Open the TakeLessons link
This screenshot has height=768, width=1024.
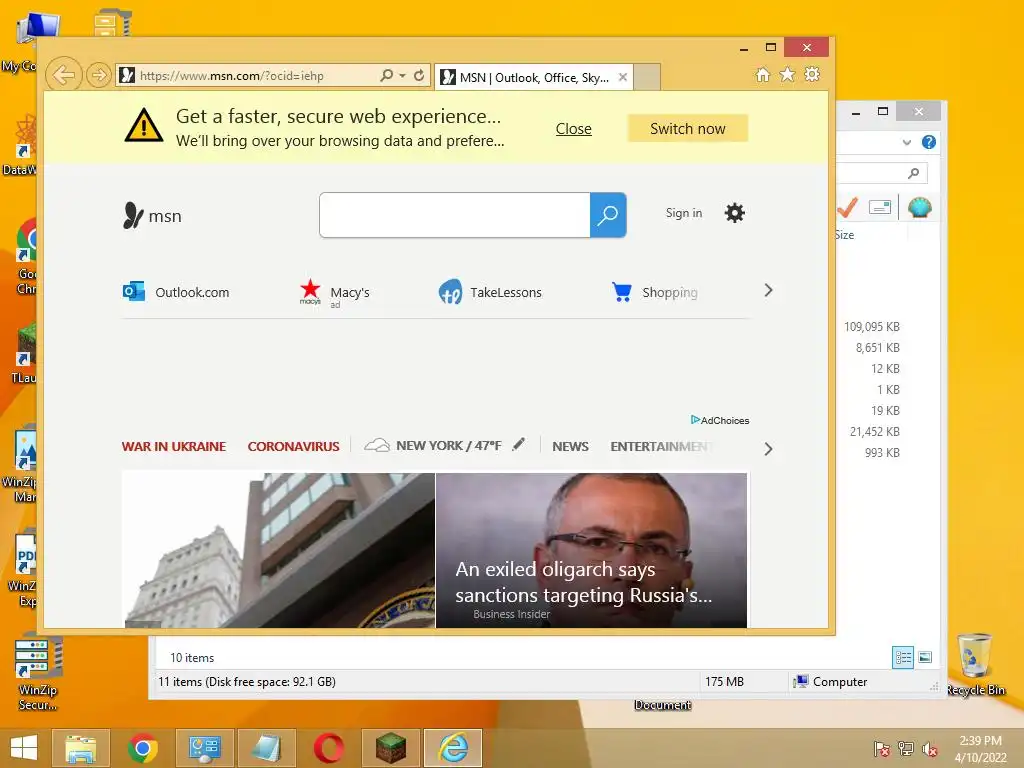[x=506, y=293]
